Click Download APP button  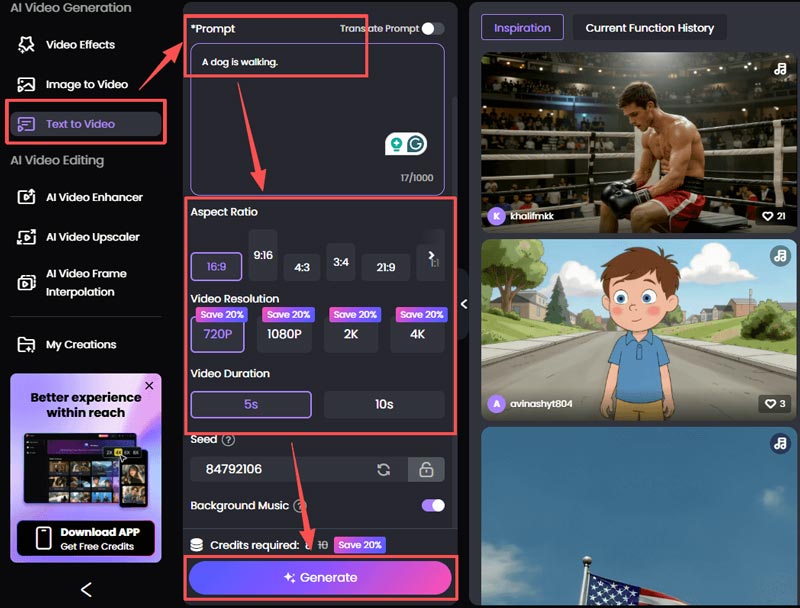tap(86, 539)
